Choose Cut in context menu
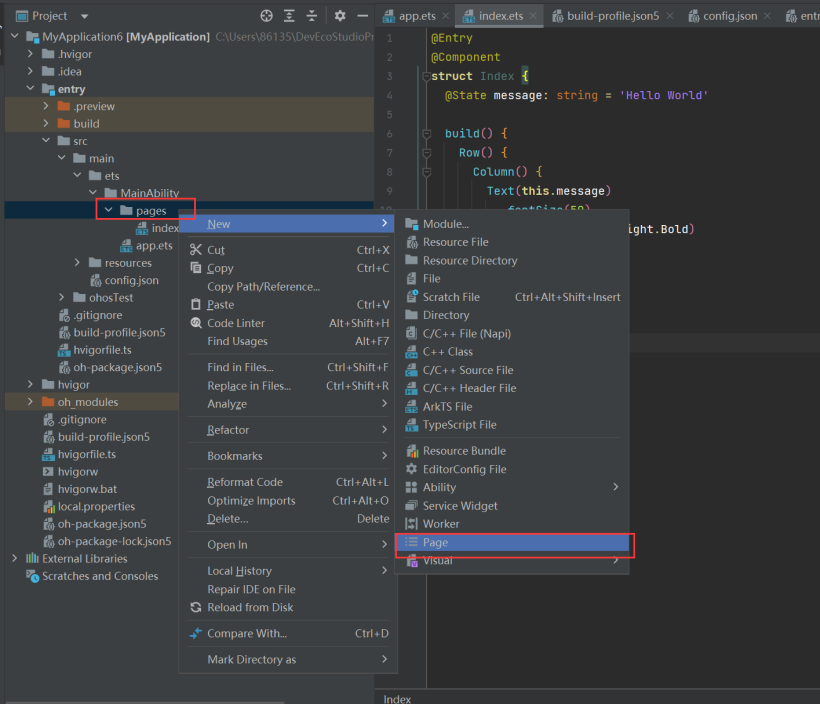Screen dimensions: 820x704 coord(289,250)
